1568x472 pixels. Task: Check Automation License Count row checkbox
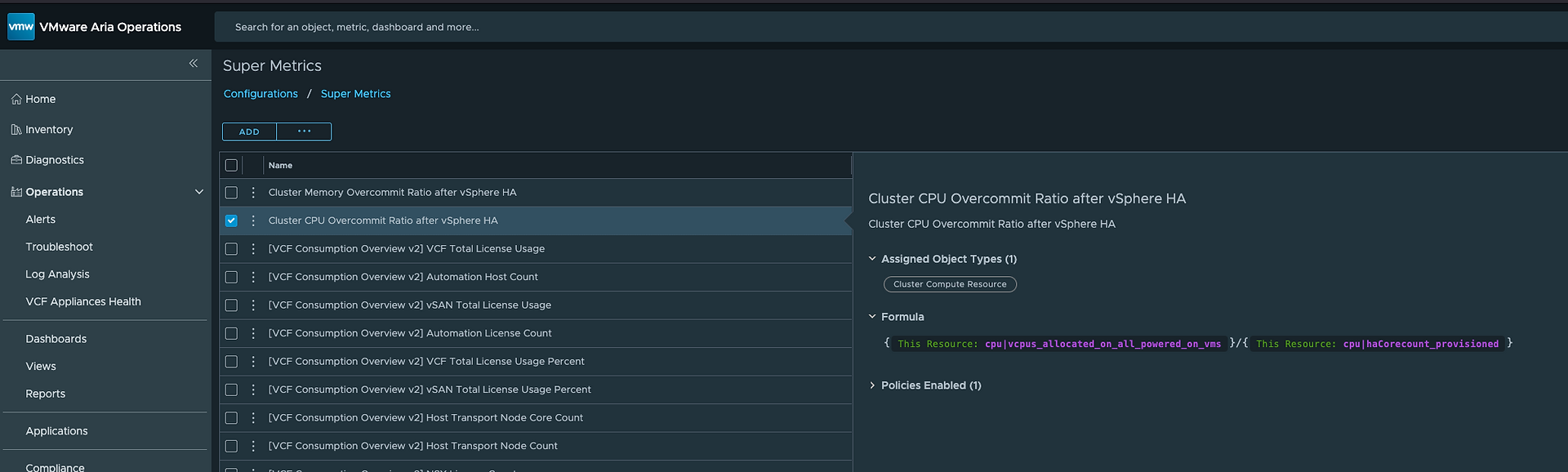pyautogui.click(x=231, y=333)
